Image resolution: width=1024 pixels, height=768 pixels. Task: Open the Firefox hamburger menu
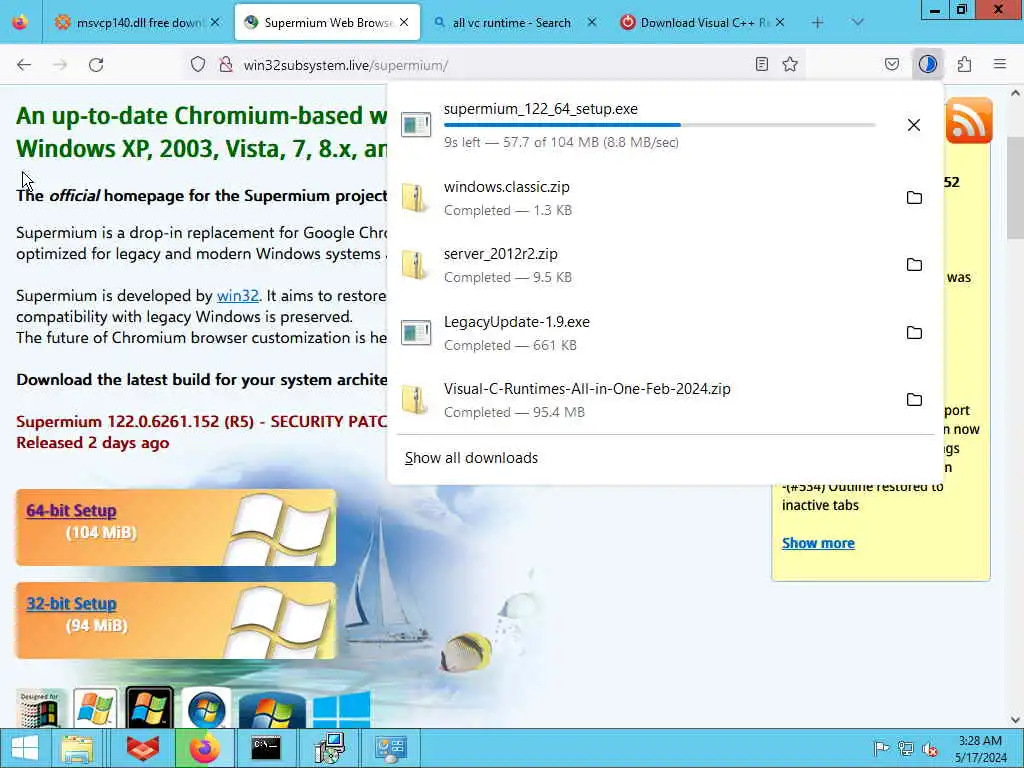point(1000,64)
